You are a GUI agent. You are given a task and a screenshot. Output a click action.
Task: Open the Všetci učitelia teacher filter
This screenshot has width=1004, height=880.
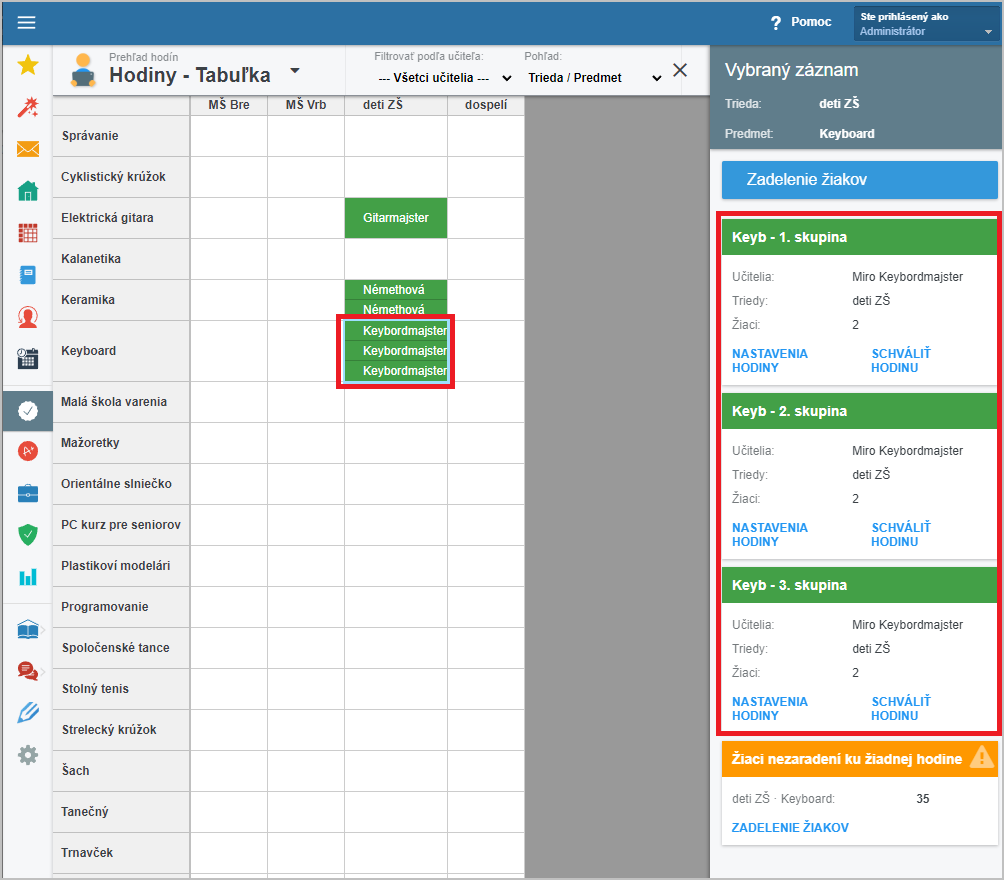coord(444,78)
